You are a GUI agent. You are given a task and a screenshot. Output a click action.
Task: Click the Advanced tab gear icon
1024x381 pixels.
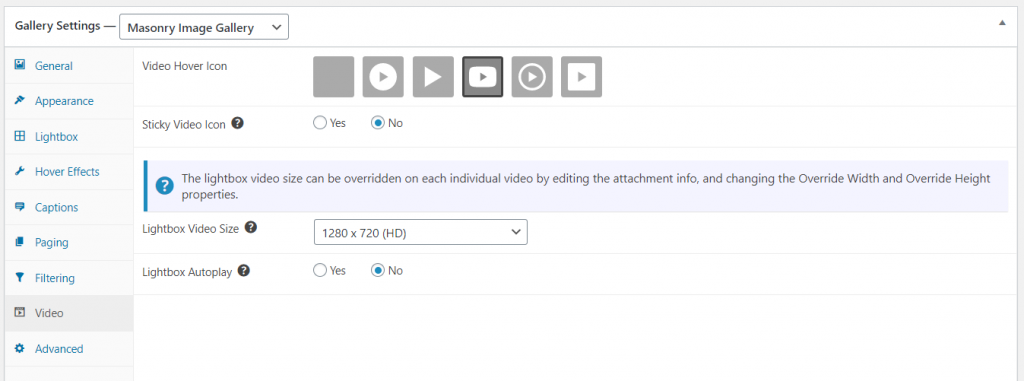(20, 348)
